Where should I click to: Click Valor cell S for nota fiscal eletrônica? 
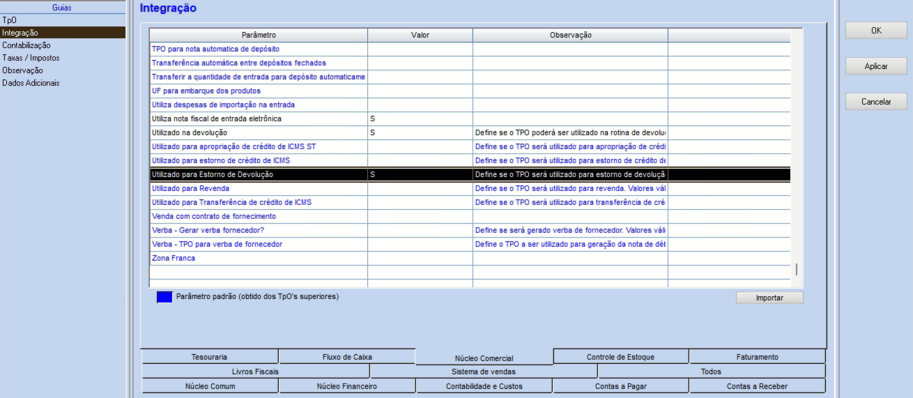point(420,119)
